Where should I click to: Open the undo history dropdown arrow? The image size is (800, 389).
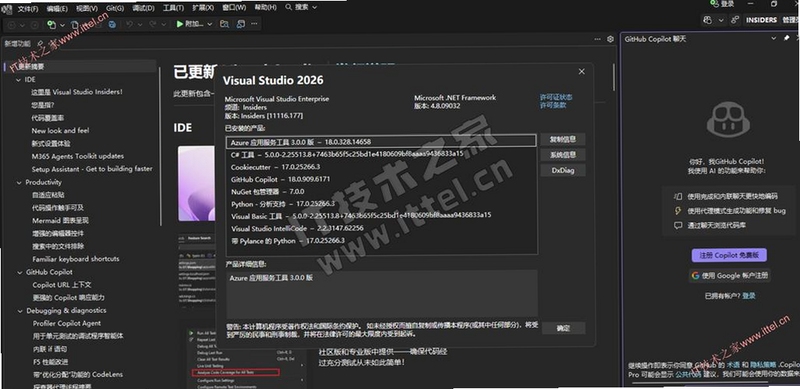tap(141, 25)
